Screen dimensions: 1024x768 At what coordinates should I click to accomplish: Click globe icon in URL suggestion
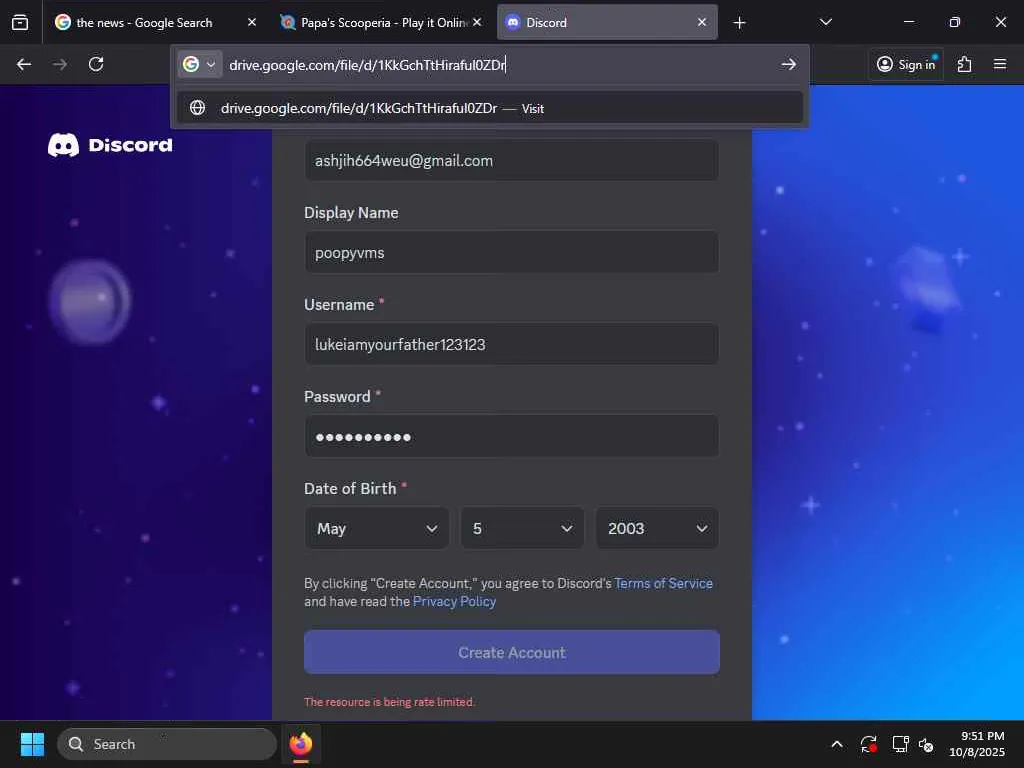197,108
